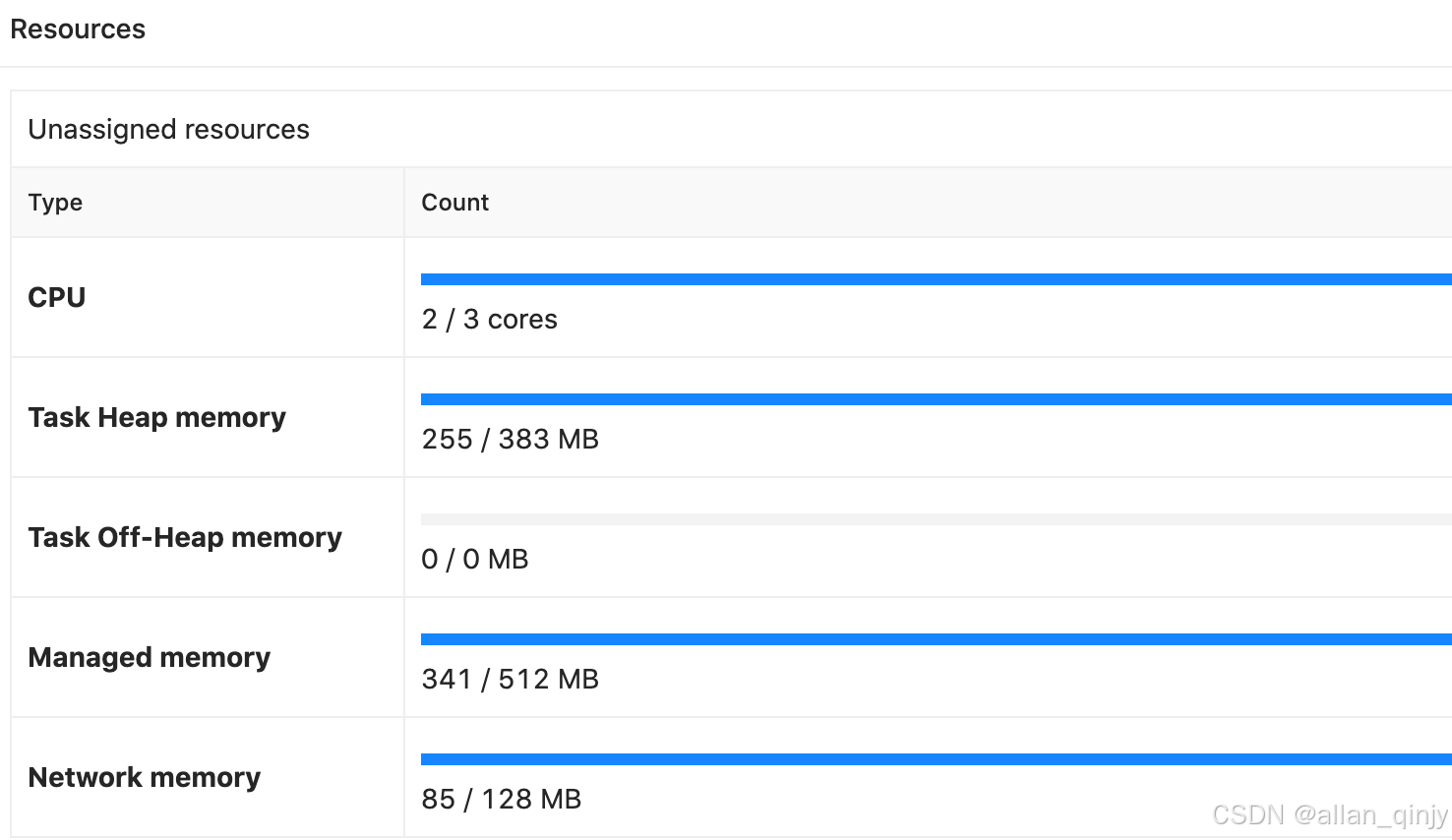Click the 85 / 128 MB value
This screenshot has width=1452, height=840.
pos(501,799)
